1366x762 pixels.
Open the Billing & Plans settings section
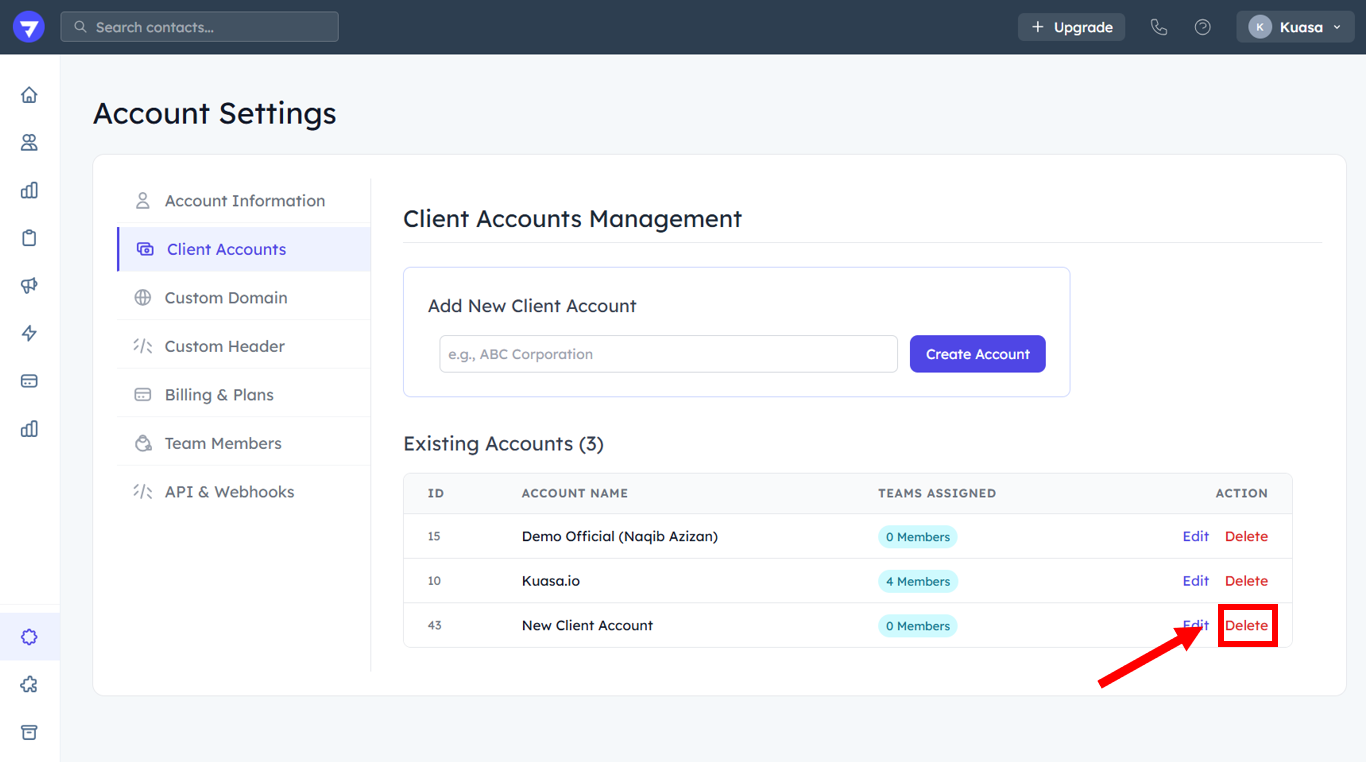[219, 395]
